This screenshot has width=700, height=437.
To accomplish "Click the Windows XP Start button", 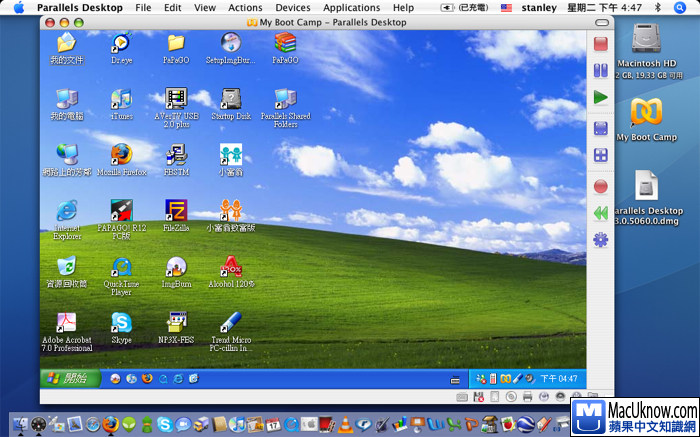I will (70, 378).
